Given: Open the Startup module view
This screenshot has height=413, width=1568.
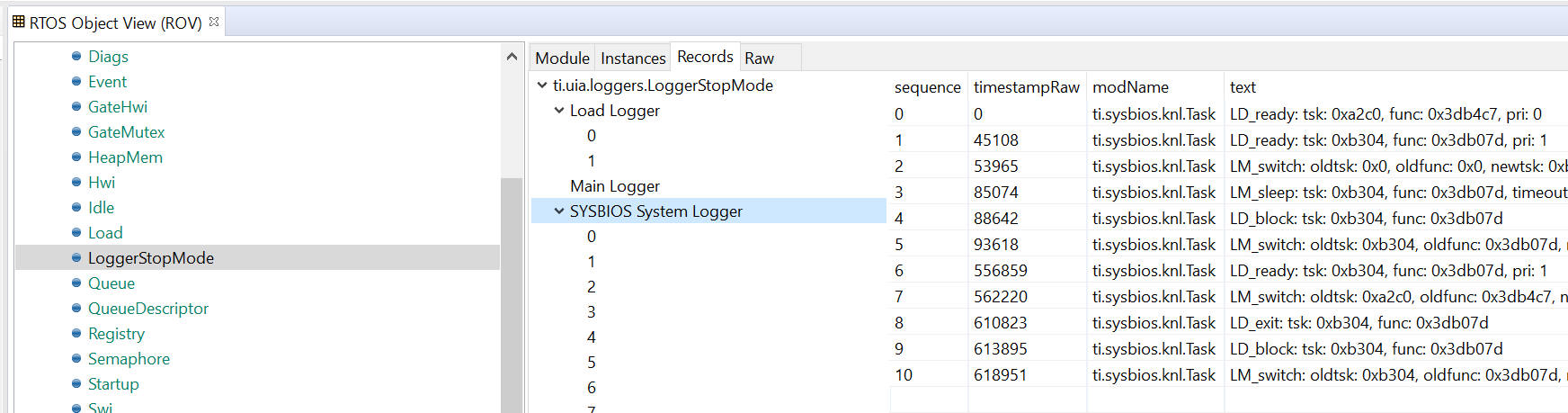Looking at the screenshot, I should (x=113, y=384).
